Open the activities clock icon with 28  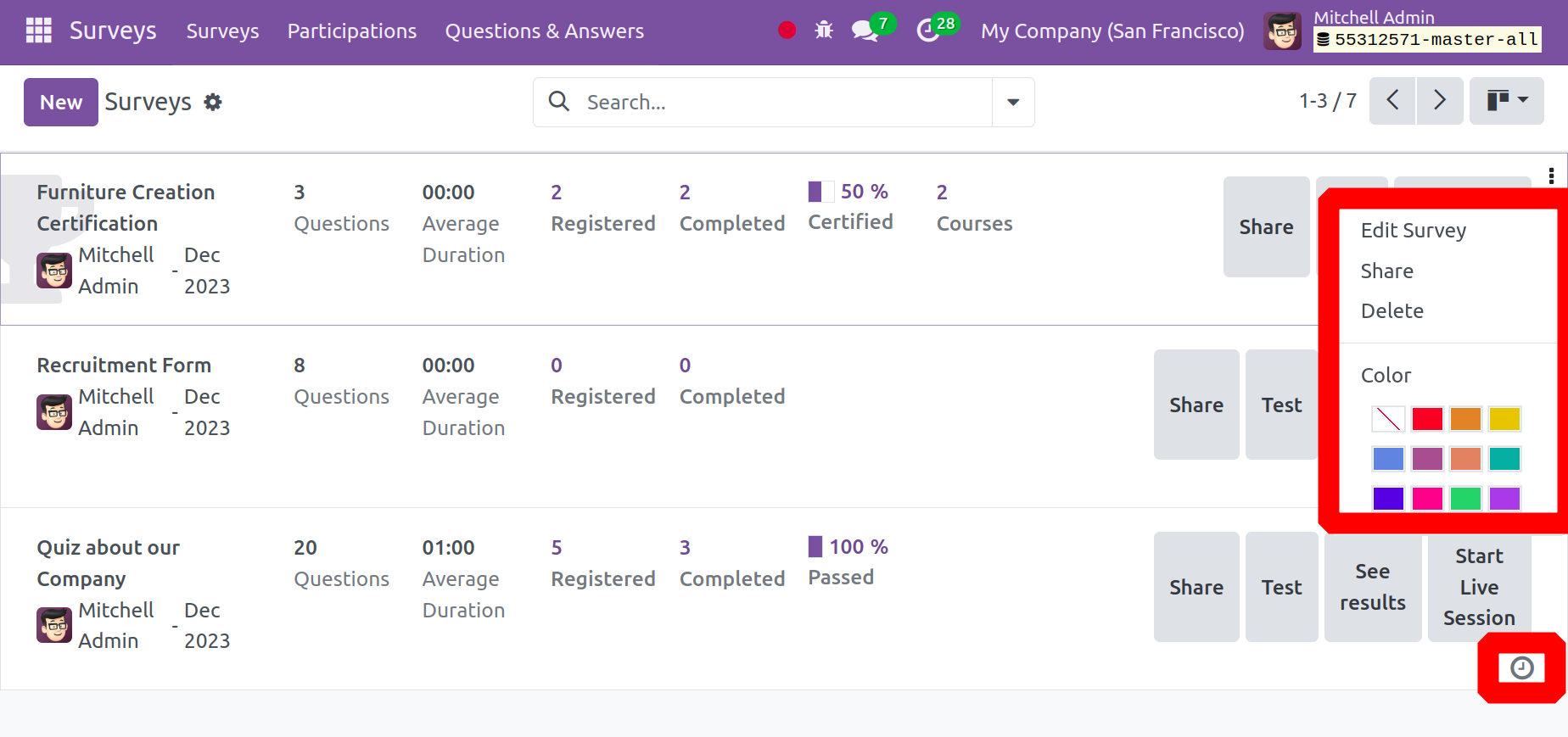[x=927, y=31]
